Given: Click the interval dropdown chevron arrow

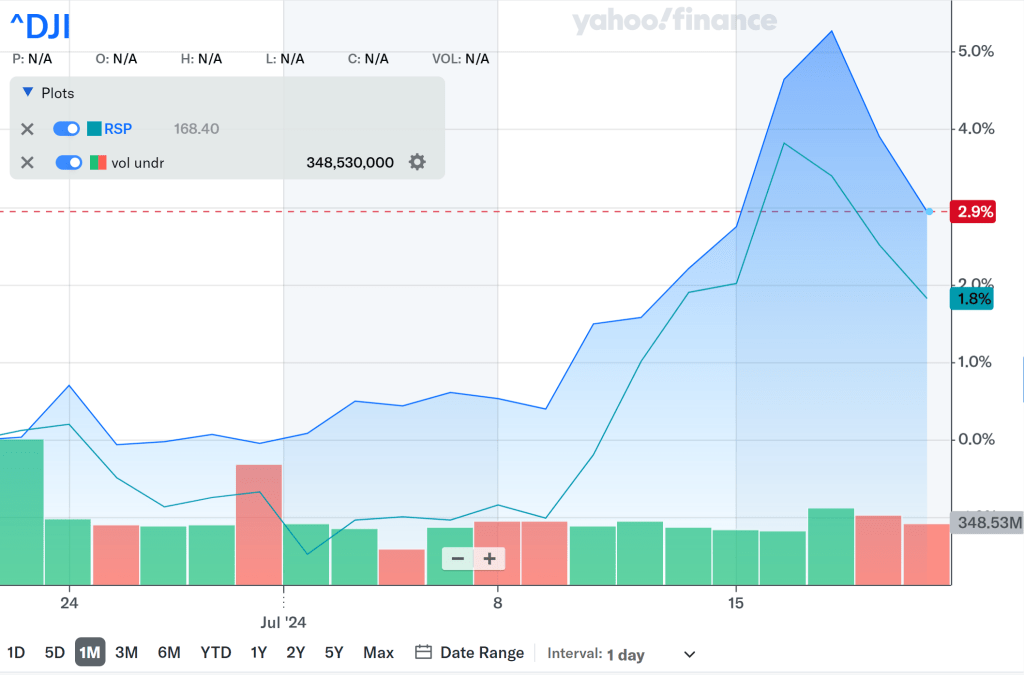Looking at the screenshot, I should (689, 654).
